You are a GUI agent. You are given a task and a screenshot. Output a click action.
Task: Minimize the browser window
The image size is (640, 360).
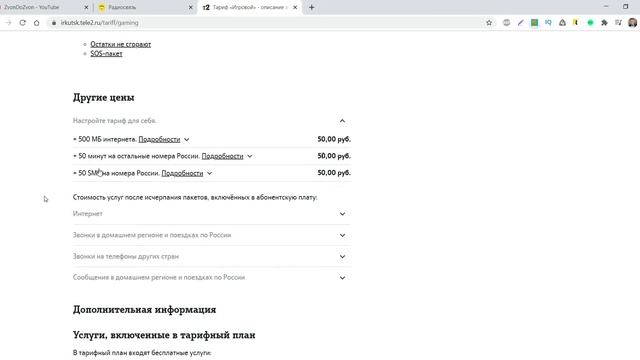(x=606, y=7)
